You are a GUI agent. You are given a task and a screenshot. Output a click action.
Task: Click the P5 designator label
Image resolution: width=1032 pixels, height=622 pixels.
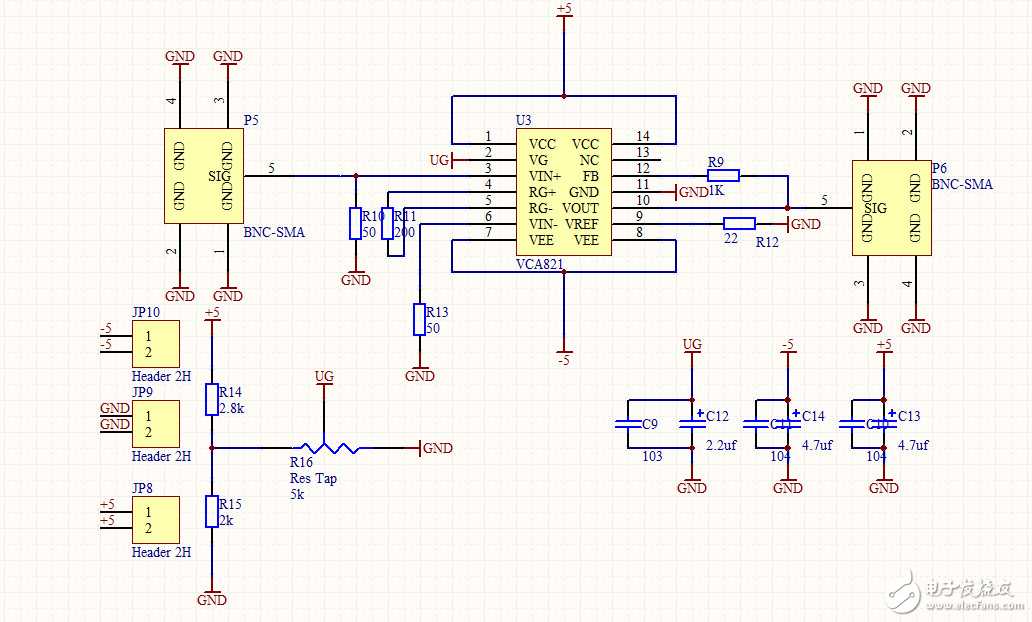(x=251, y=120)
